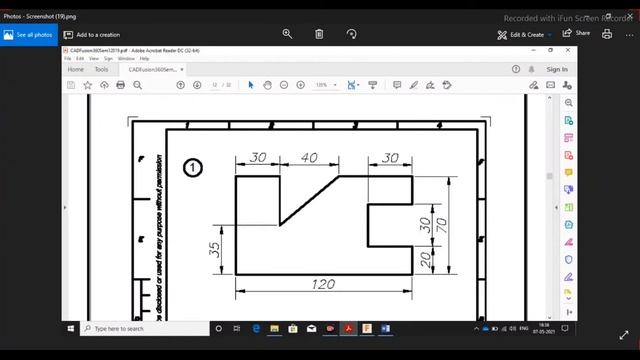This screenshot has width=640, height=360.
Task: Open Acrobat find text magnifier
Action: 138,85
